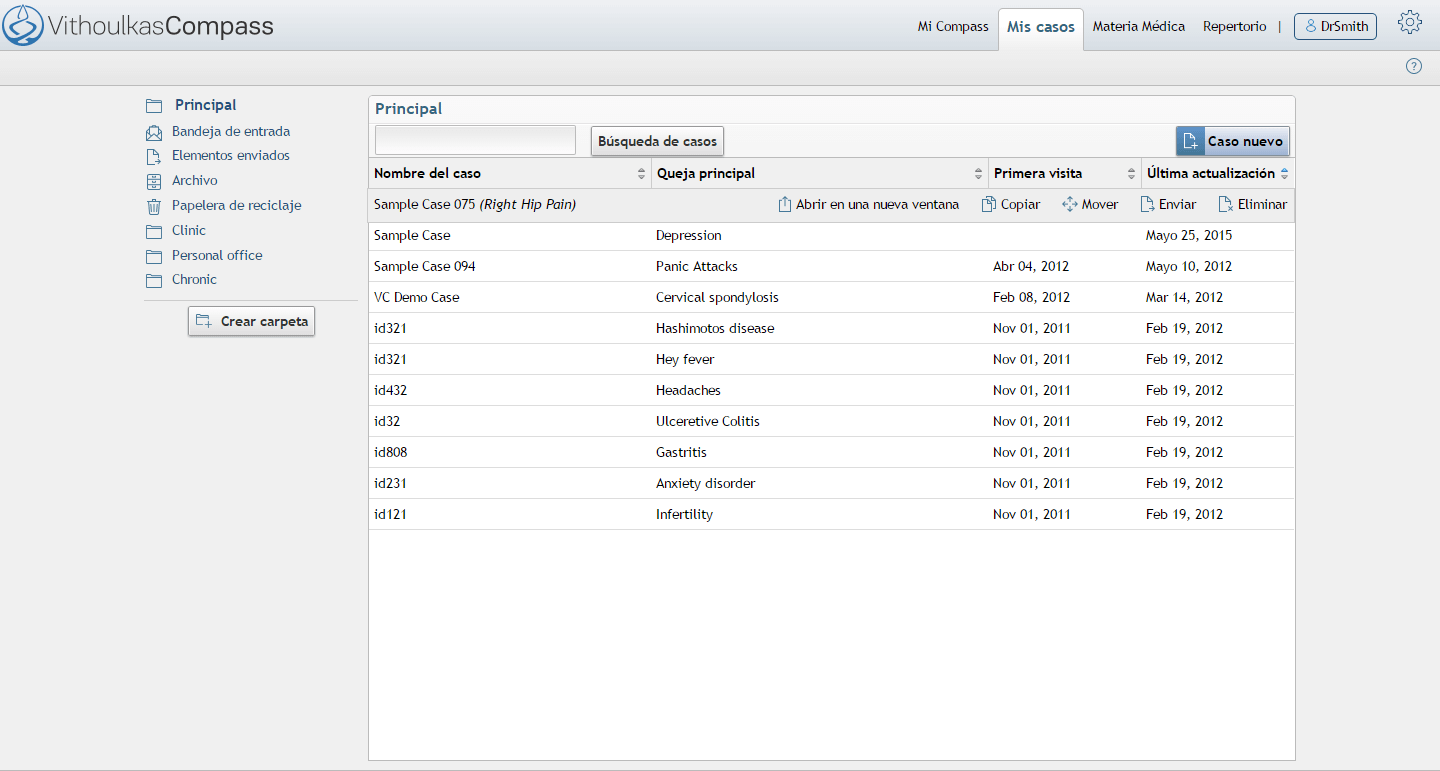1440x771 pixels.
Task: Open the Clinic folder
Action: coord(188,230)
